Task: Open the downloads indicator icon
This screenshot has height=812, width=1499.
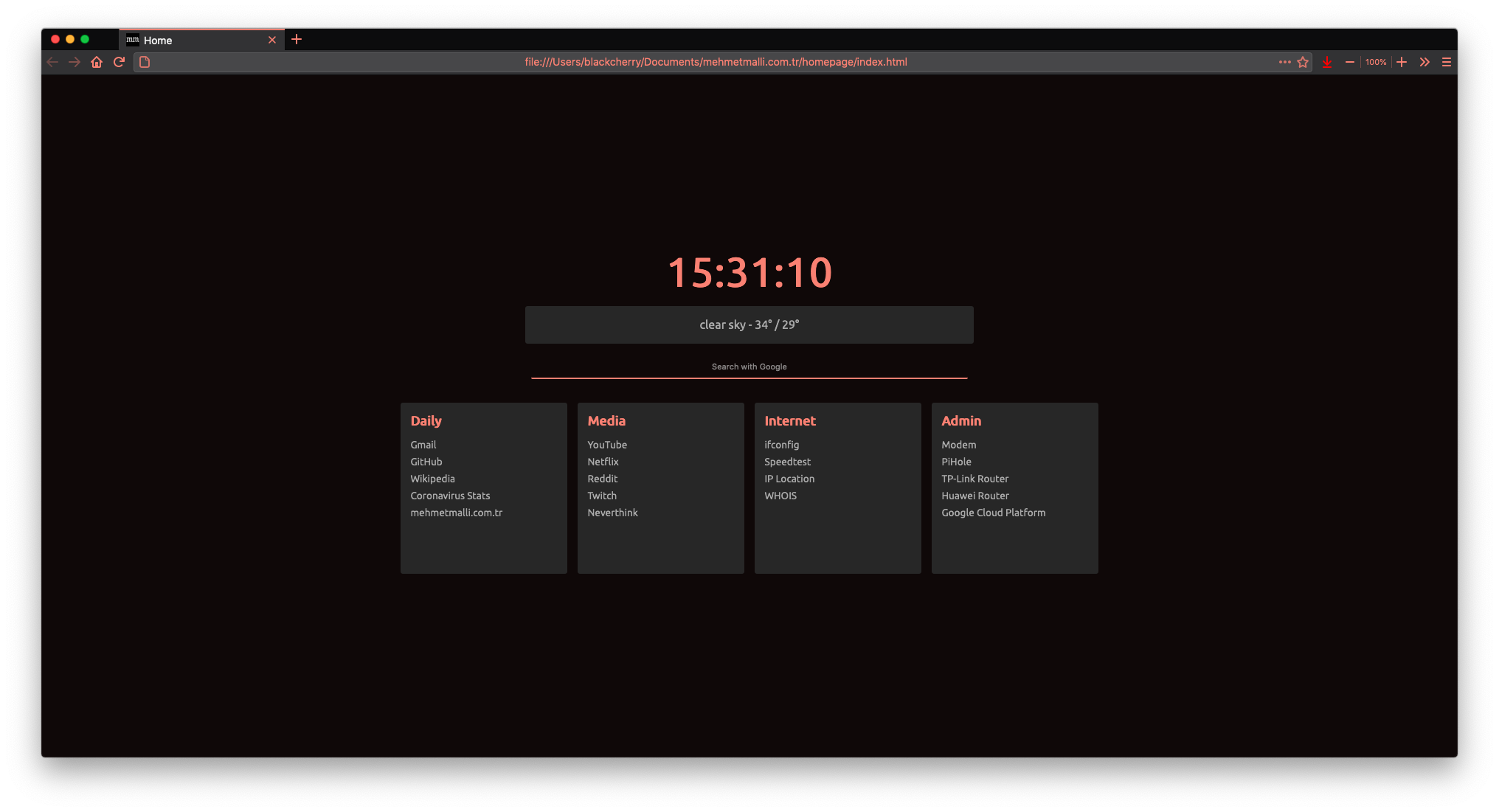Action: tap(1327, 62)
